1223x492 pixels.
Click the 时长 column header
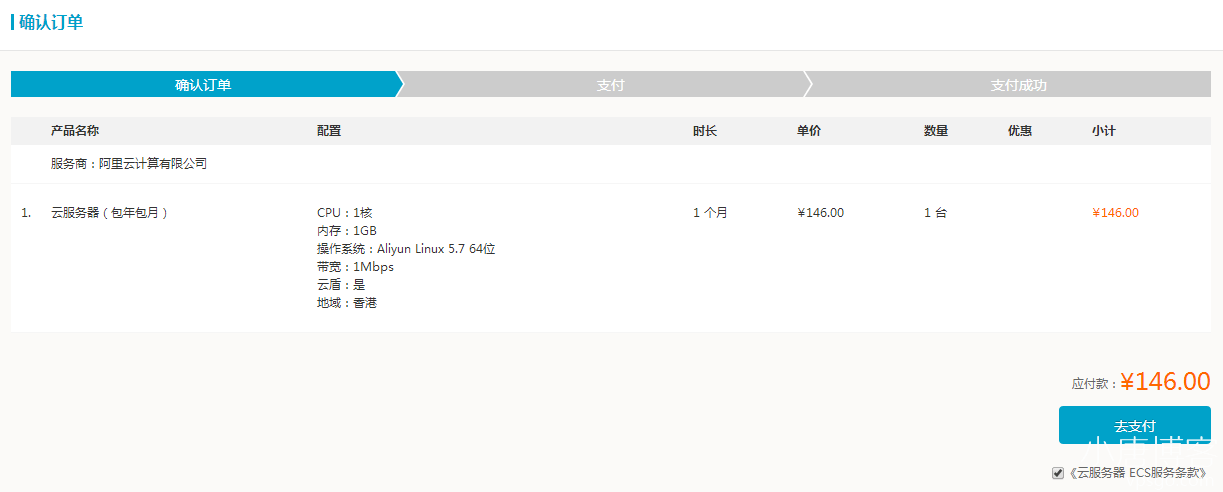705,131
